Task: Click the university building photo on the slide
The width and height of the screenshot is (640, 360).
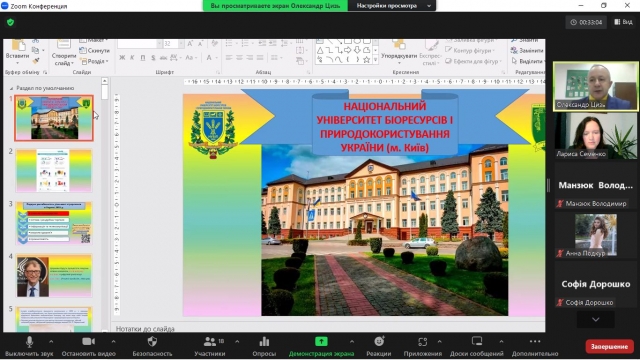Action: [384, 230]
